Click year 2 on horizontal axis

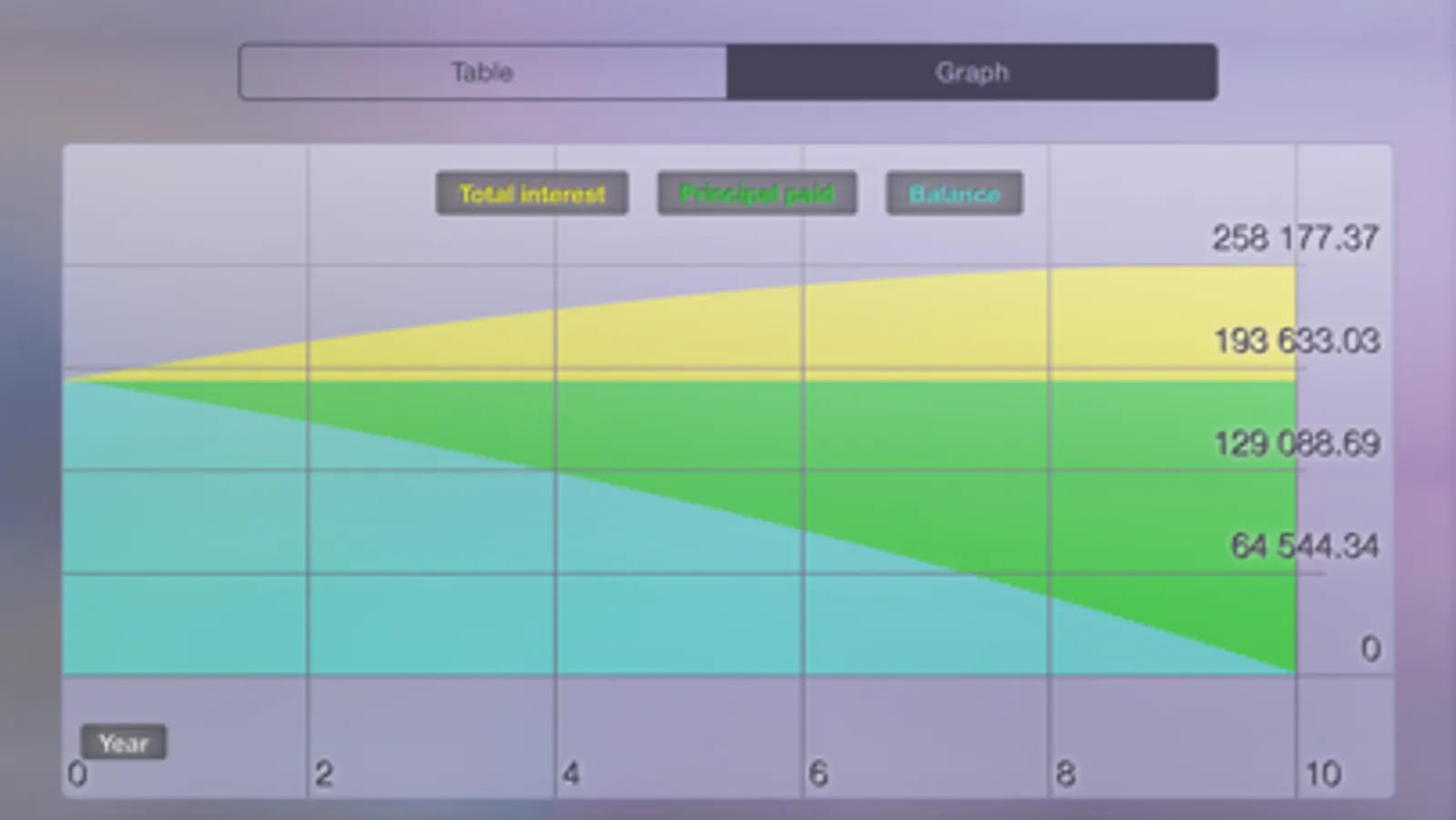[324, 774]
